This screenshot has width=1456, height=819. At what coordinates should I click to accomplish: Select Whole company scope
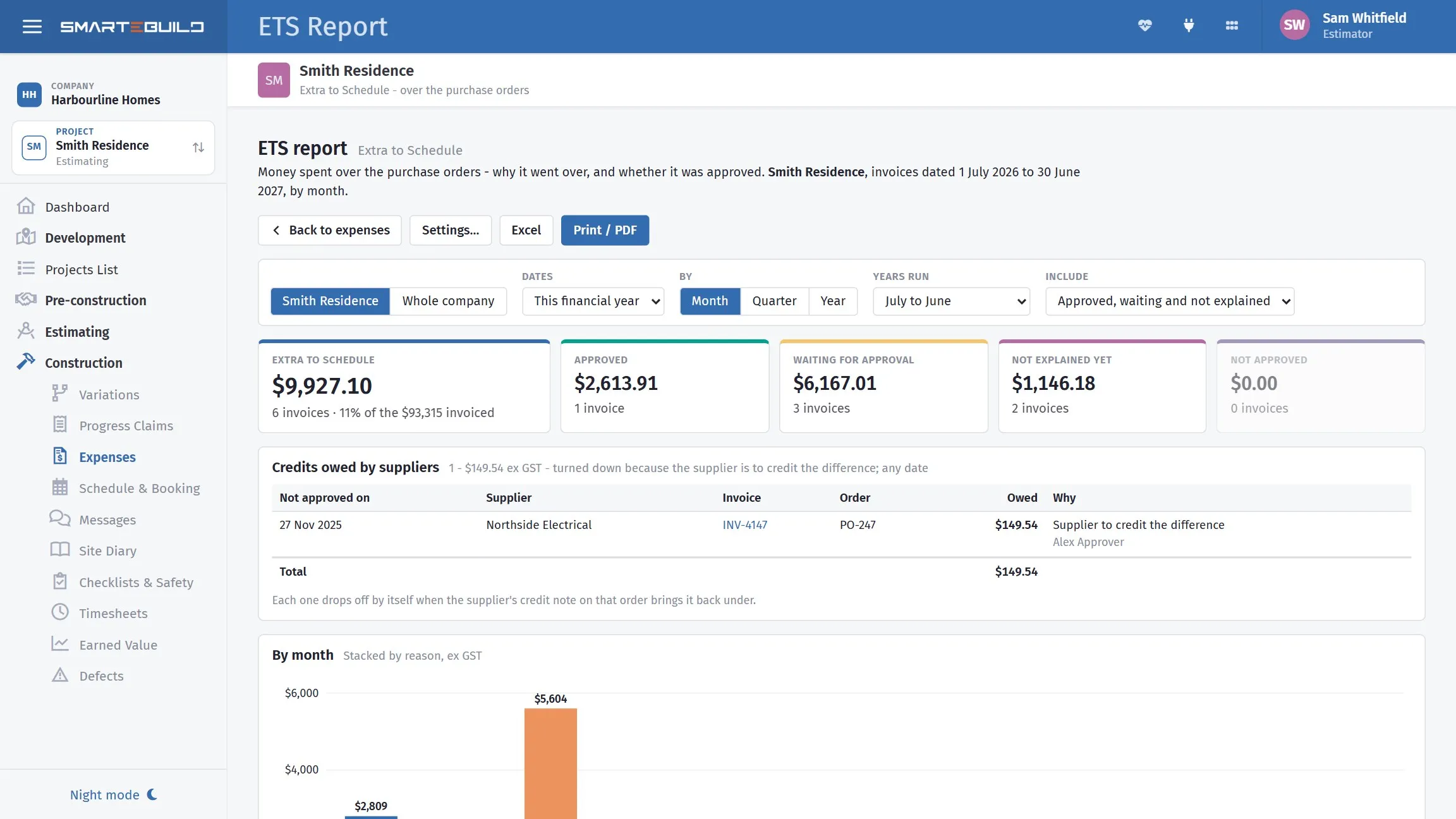coord(448,301)
